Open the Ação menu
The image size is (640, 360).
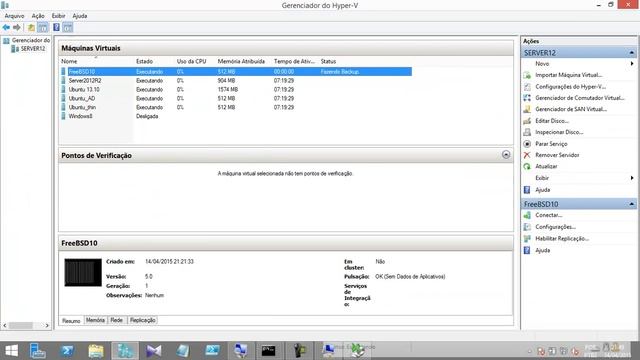click(x=38, y=16)
